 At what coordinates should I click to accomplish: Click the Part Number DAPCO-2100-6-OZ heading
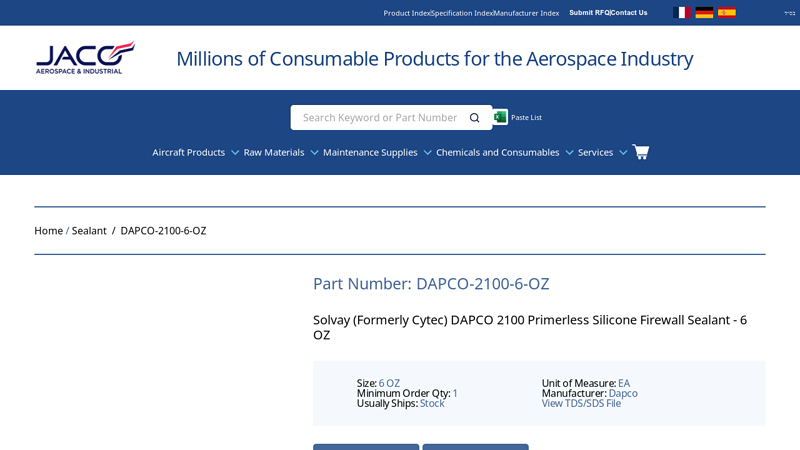(431, 284)
